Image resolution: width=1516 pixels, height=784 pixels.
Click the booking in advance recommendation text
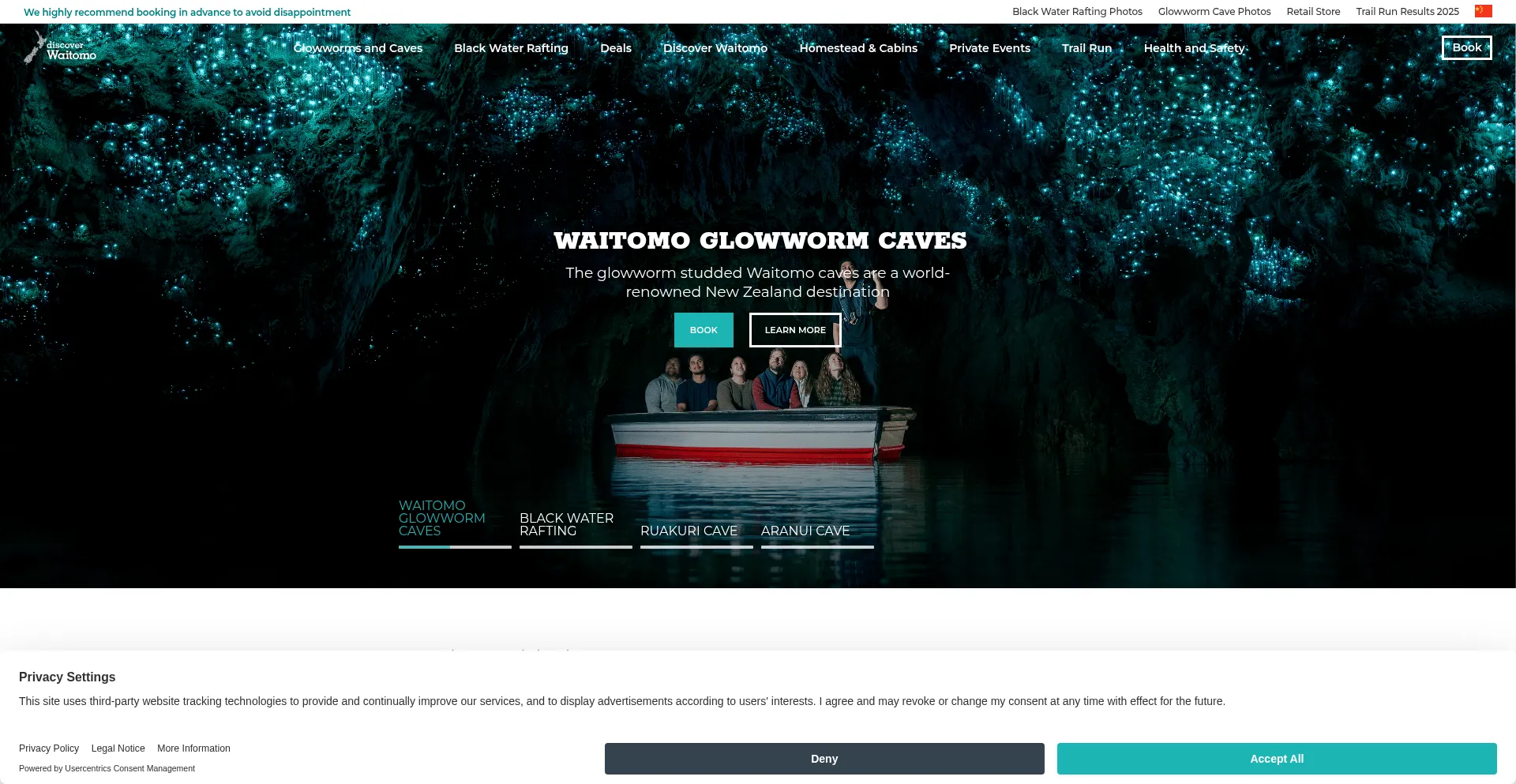coord(187,13)
